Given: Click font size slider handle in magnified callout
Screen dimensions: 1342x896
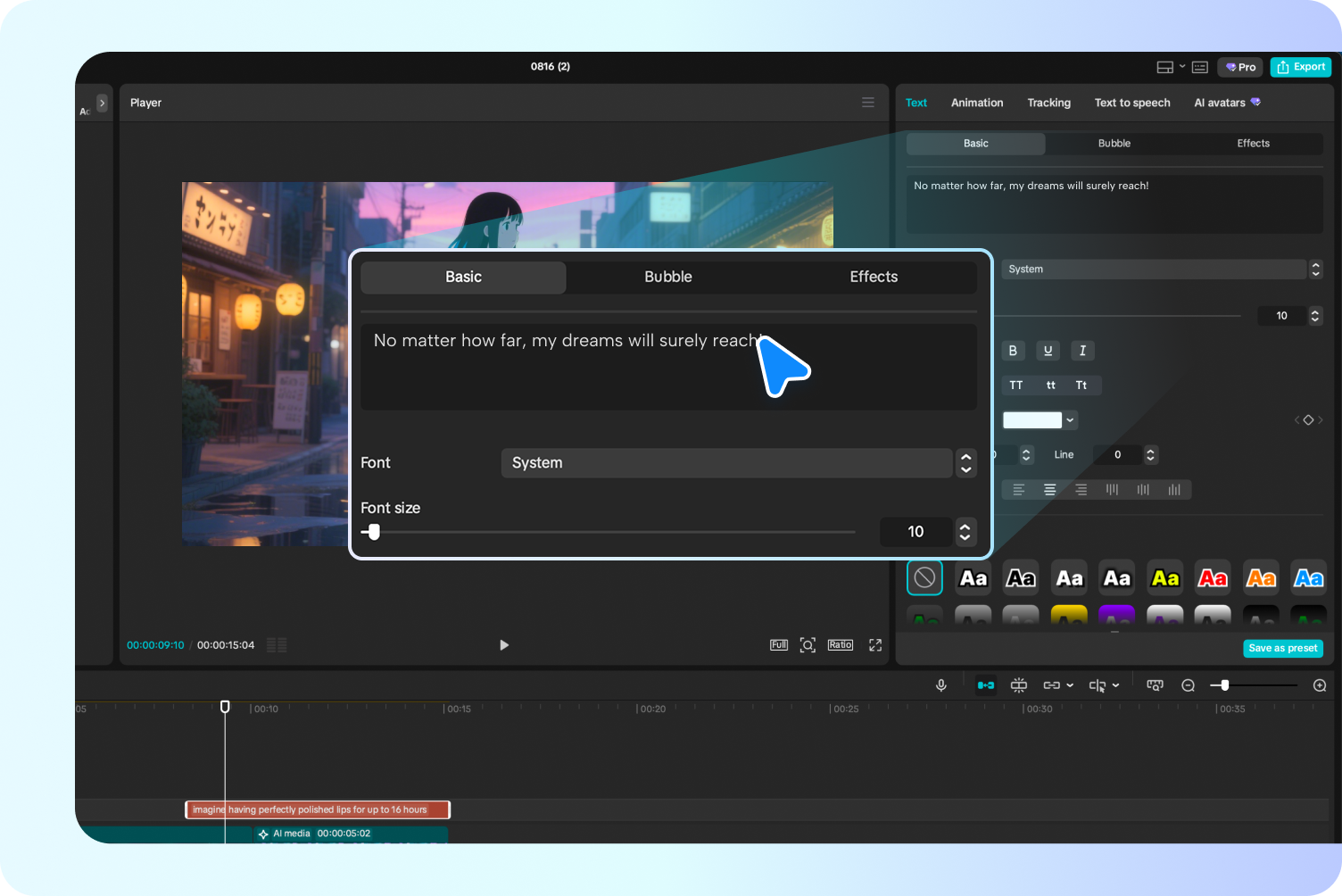Looking at the screenshot, I should [374, 532].
